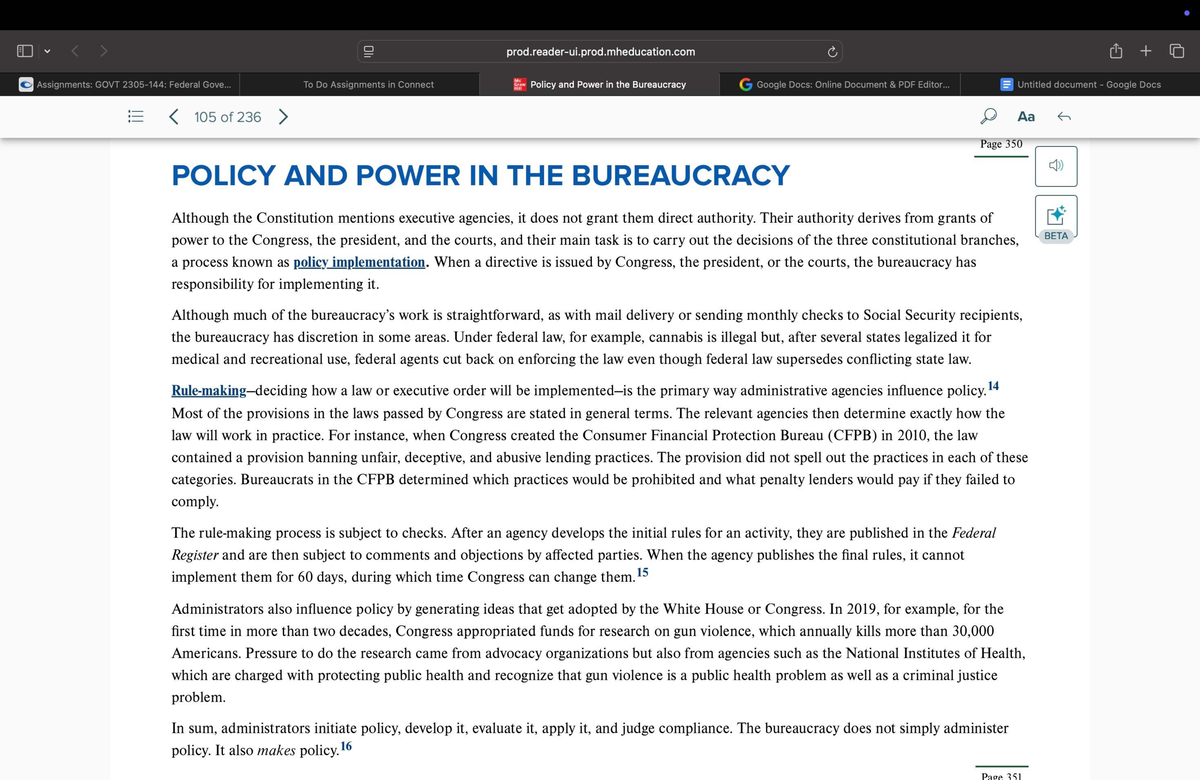Start read-aloud with the speaker icon
Image resolution: width=1200 pixels, height=780 pixels.
[x=1056, y=165]
